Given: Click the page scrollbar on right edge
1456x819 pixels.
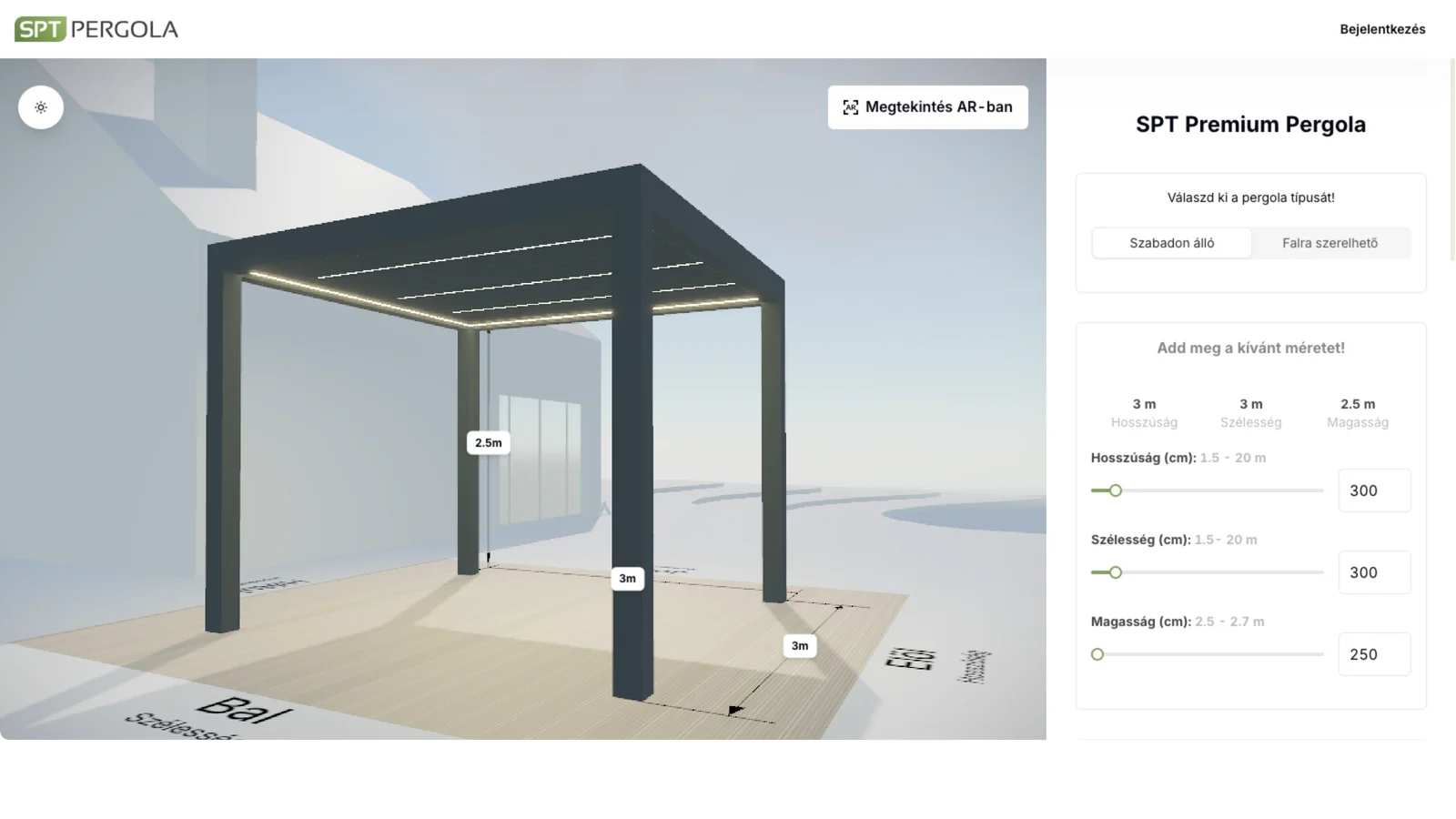Looking at the screenshot, I should pyautogui.click(x=1452, y=160).
